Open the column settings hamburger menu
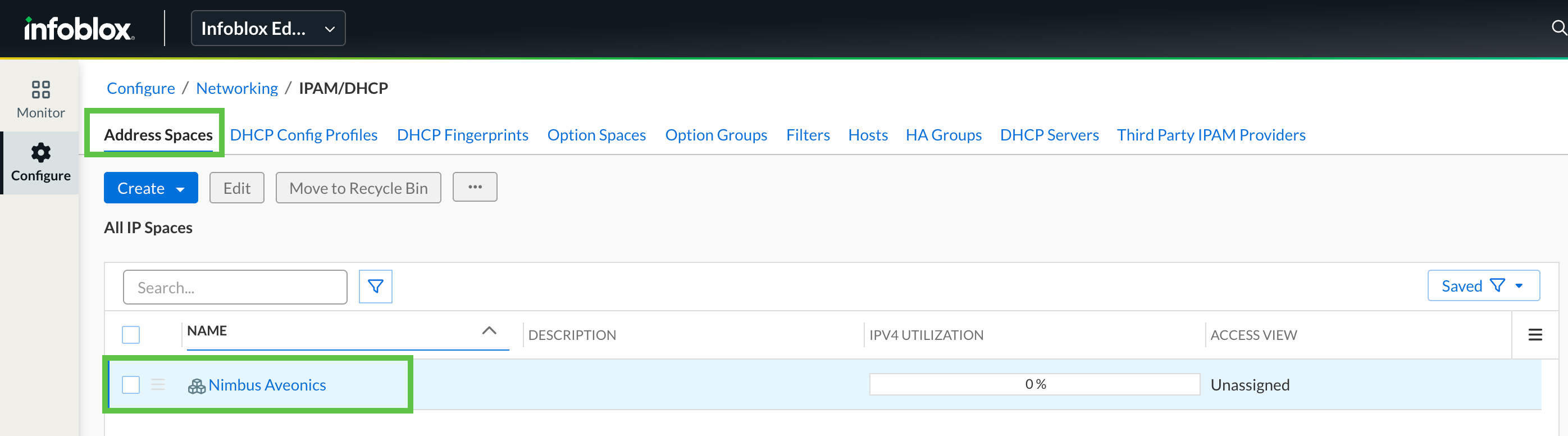Image resolution: width=1568 pixels, height=436 pixels. 1534,335
